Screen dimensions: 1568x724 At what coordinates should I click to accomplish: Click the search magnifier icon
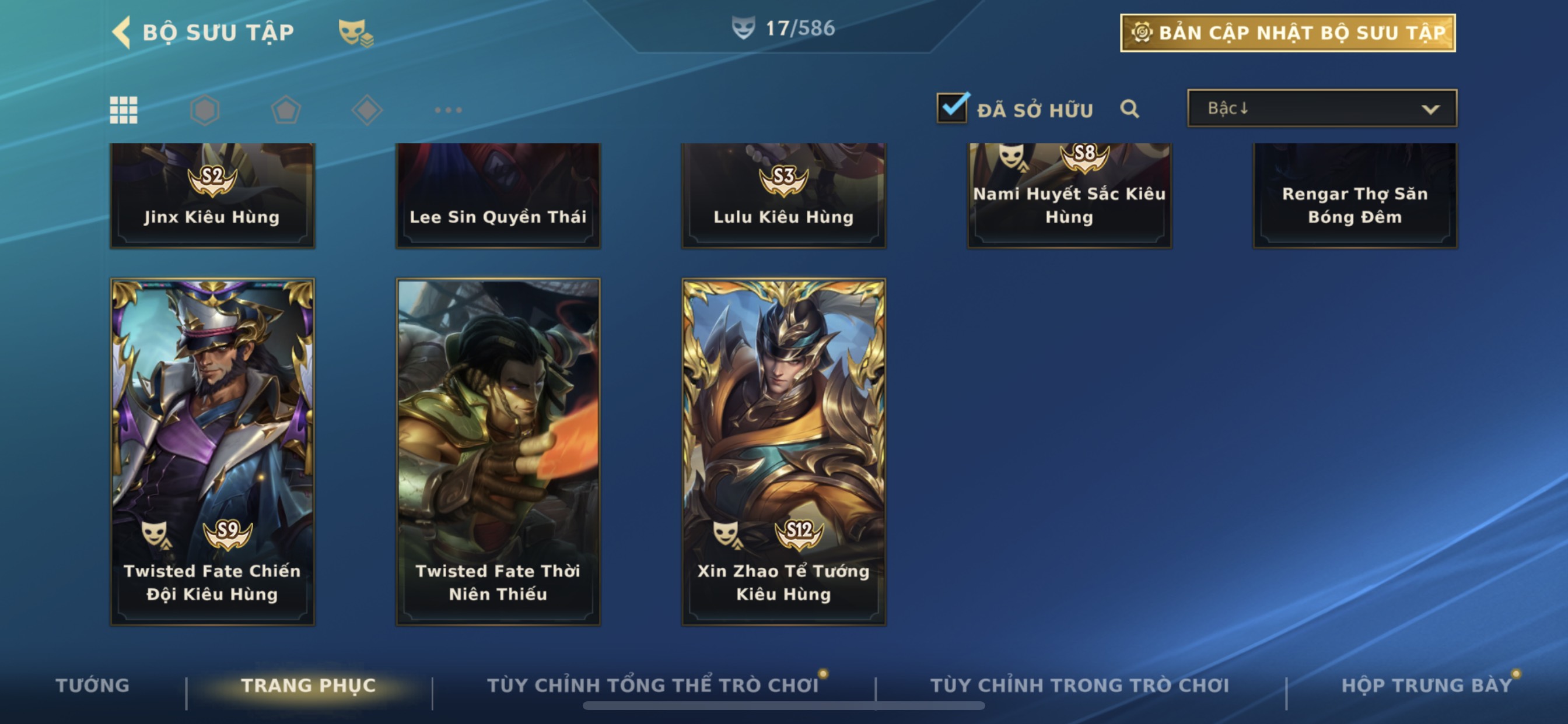click(x=1130, y=109)
